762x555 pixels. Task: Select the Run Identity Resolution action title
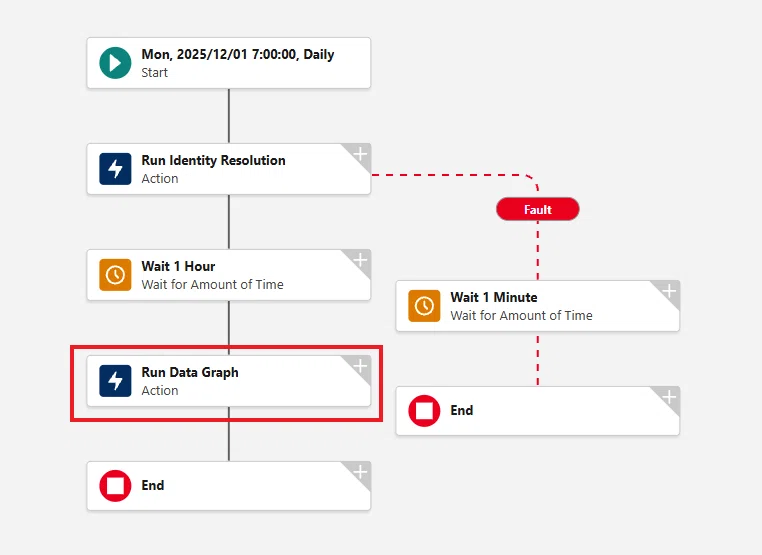pos(213,160)
